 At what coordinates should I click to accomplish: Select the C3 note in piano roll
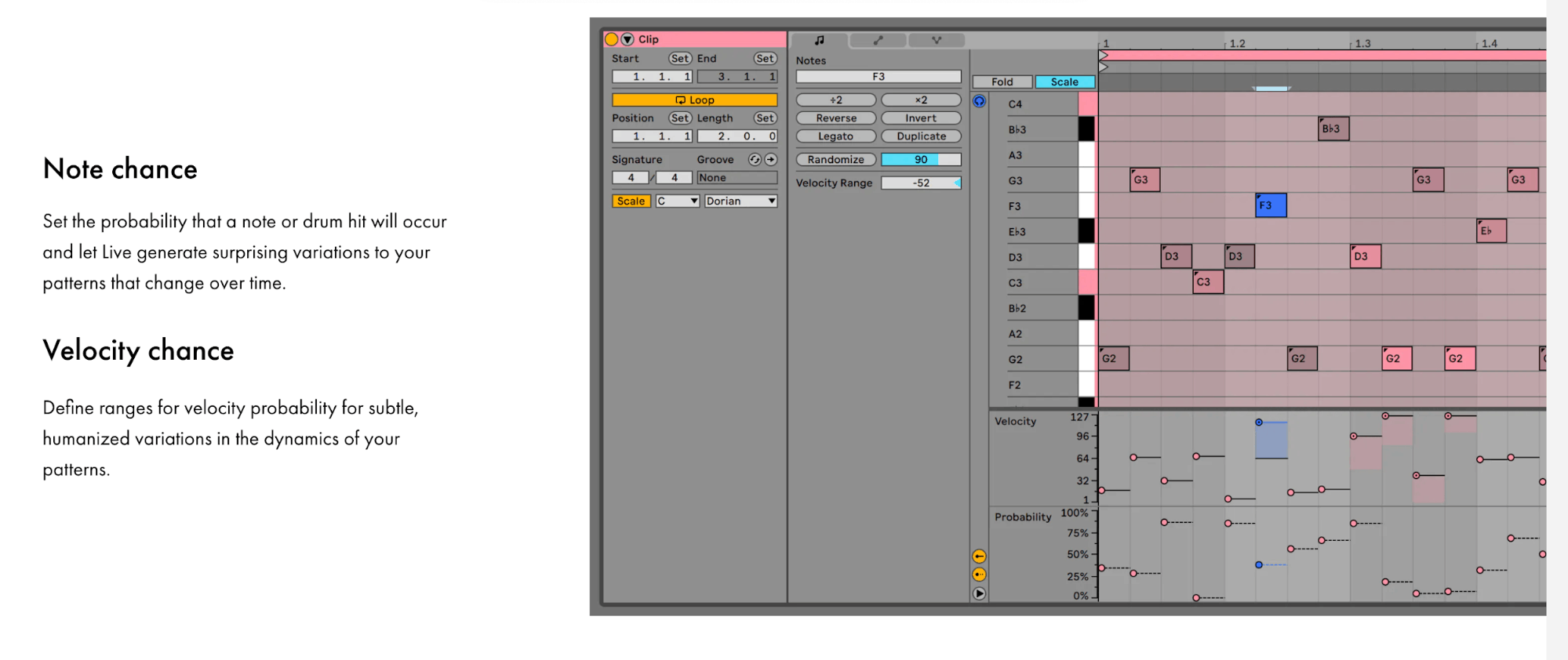click(x=1208, y=282)
